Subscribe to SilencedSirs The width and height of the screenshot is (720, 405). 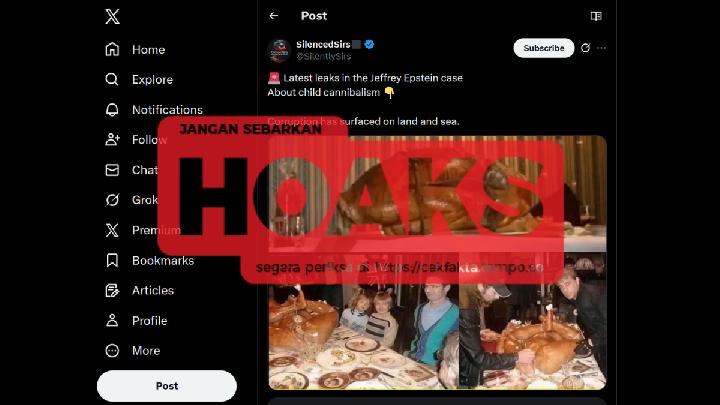click(x=544, y=48)
